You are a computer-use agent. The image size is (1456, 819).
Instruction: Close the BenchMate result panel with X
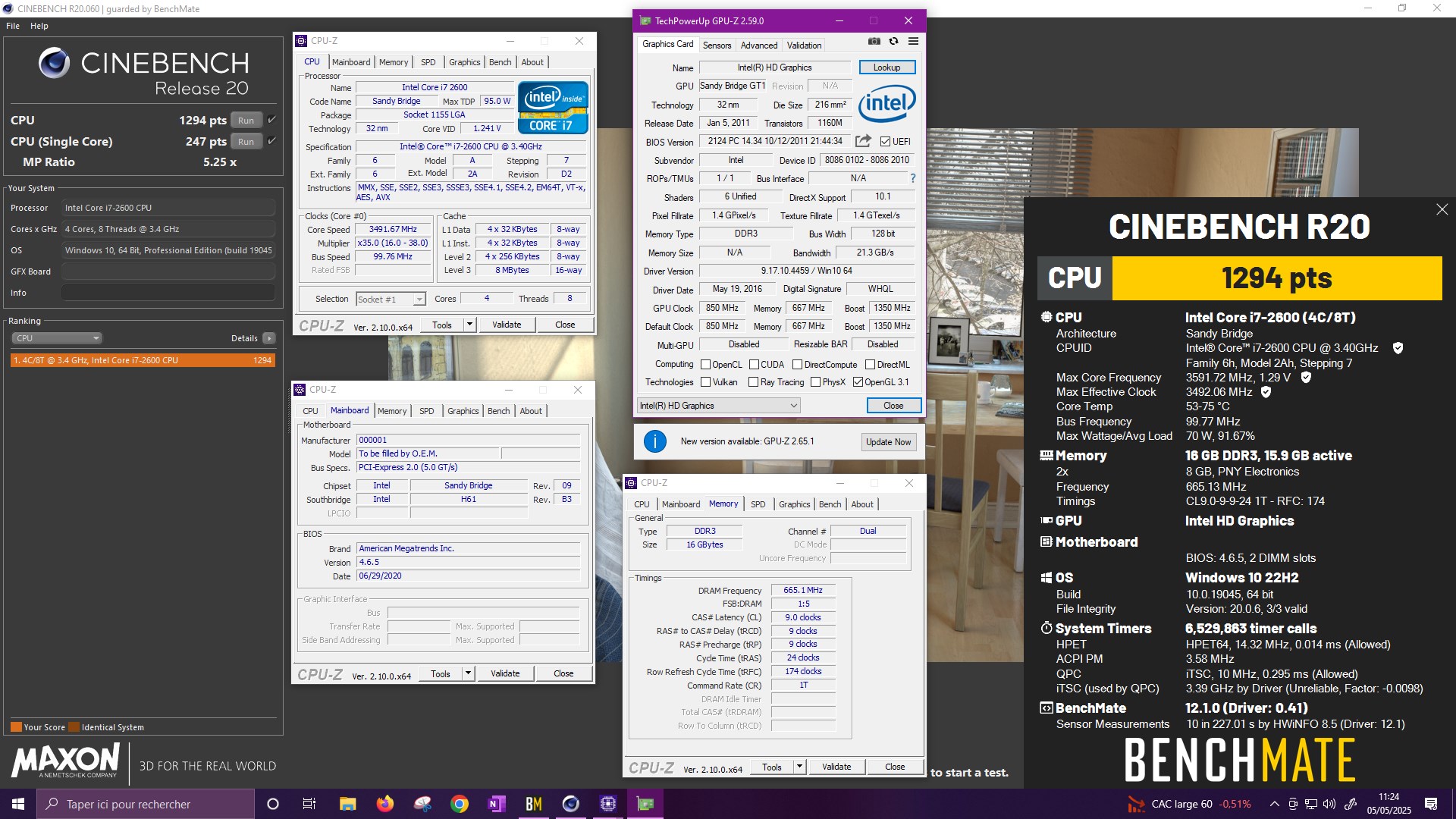point(1442,209)
